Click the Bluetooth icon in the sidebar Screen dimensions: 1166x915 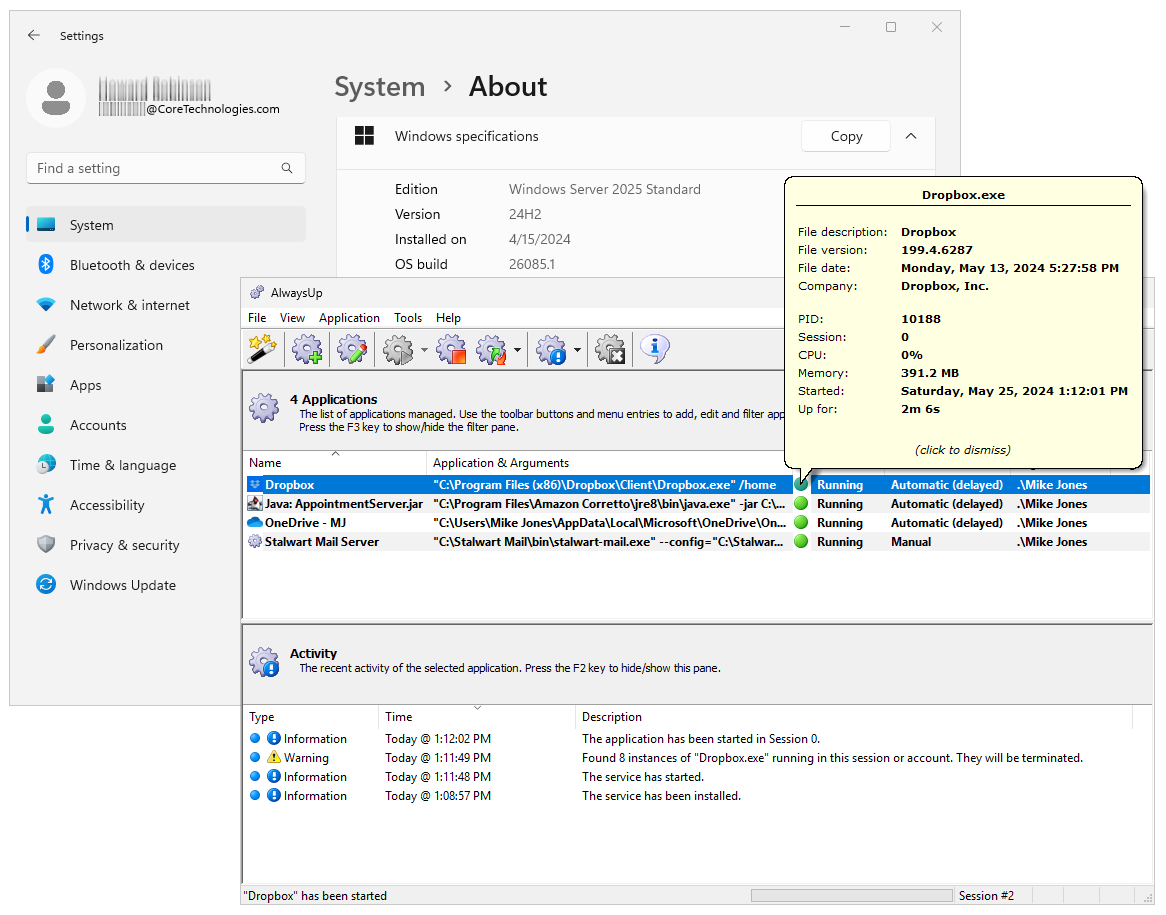pos(46,264)
